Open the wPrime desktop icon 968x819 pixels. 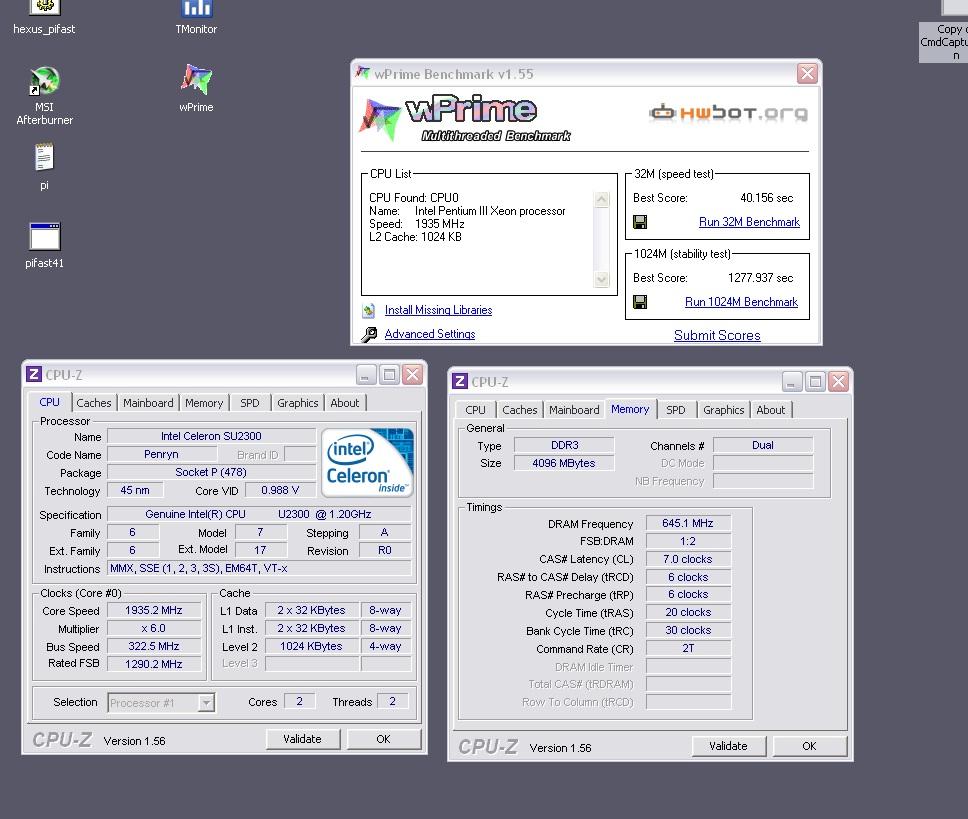pyautogui.click(x=196, y=80)
